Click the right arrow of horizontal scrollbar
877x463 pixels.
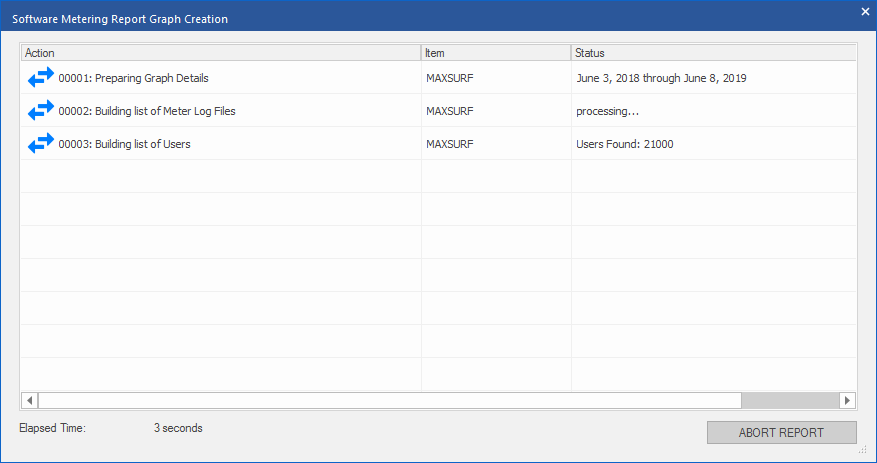click(x=847, y=400)
